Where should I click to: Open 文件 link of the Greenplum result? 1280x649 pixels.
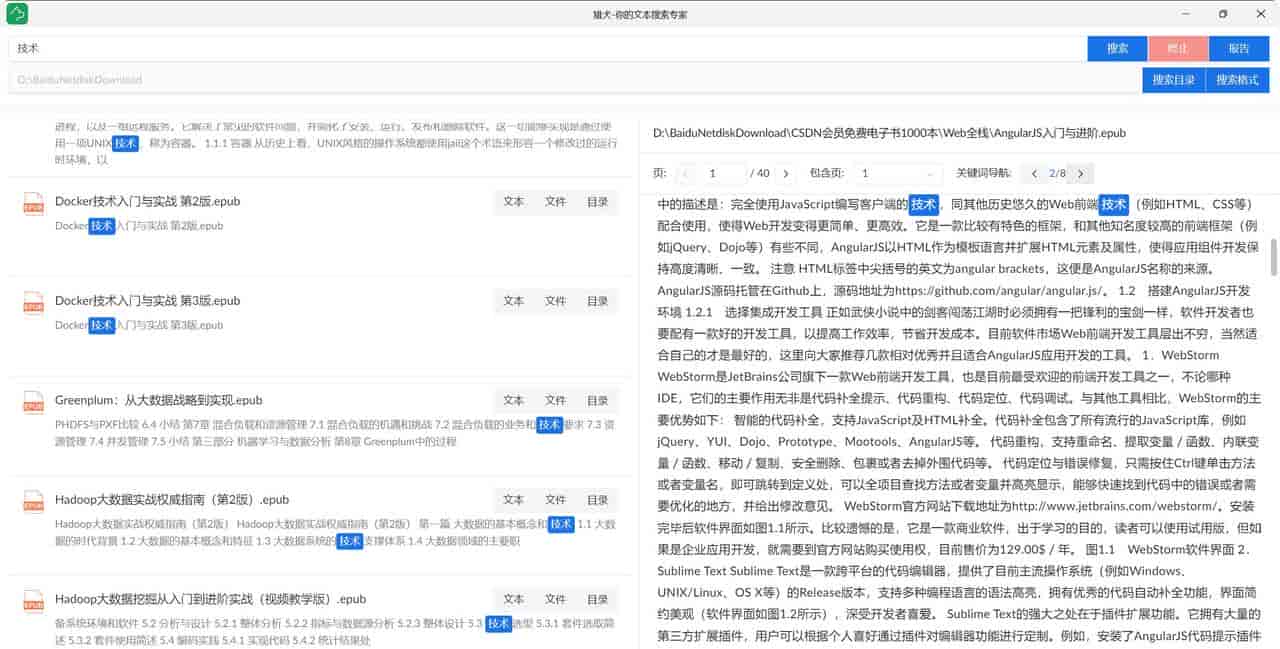click(x=555, y=400)
